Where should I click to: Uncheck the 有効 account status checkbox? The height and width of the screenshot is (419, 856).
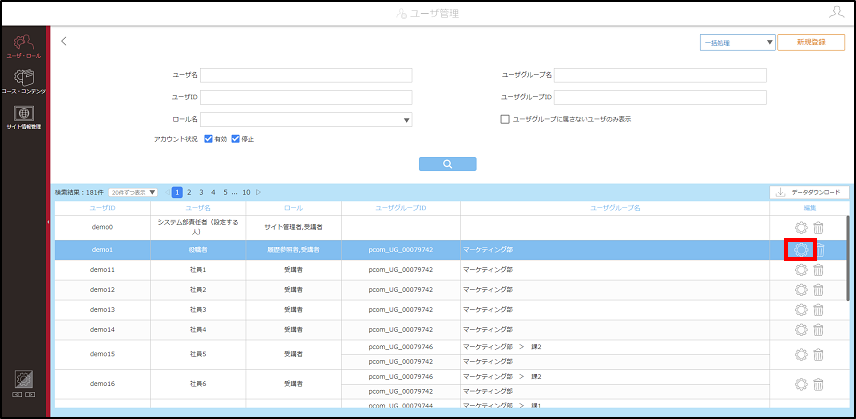coord(208,139)
